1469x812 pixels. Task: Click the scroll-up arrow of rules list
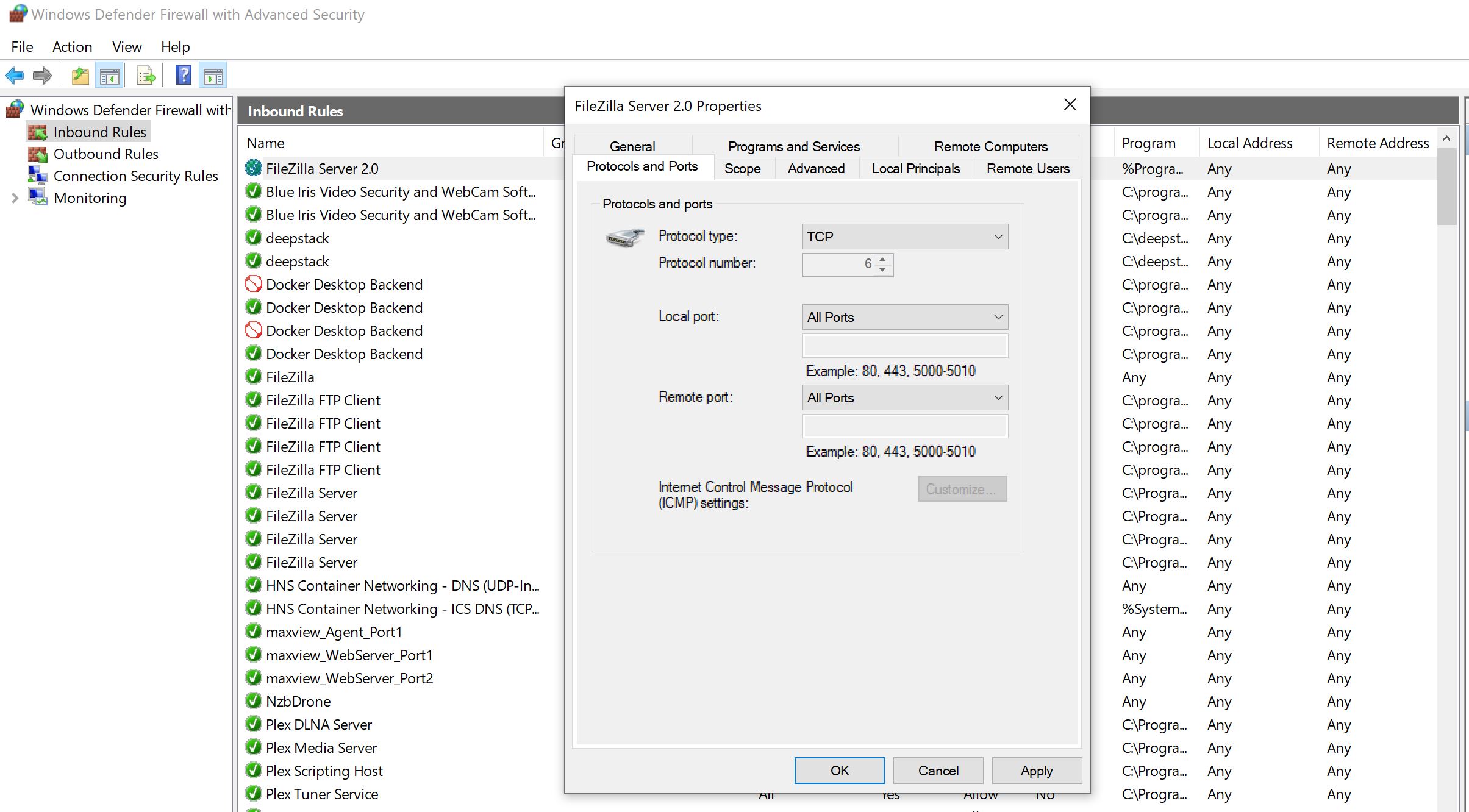pyautogui.click(x=1446, y=139)
